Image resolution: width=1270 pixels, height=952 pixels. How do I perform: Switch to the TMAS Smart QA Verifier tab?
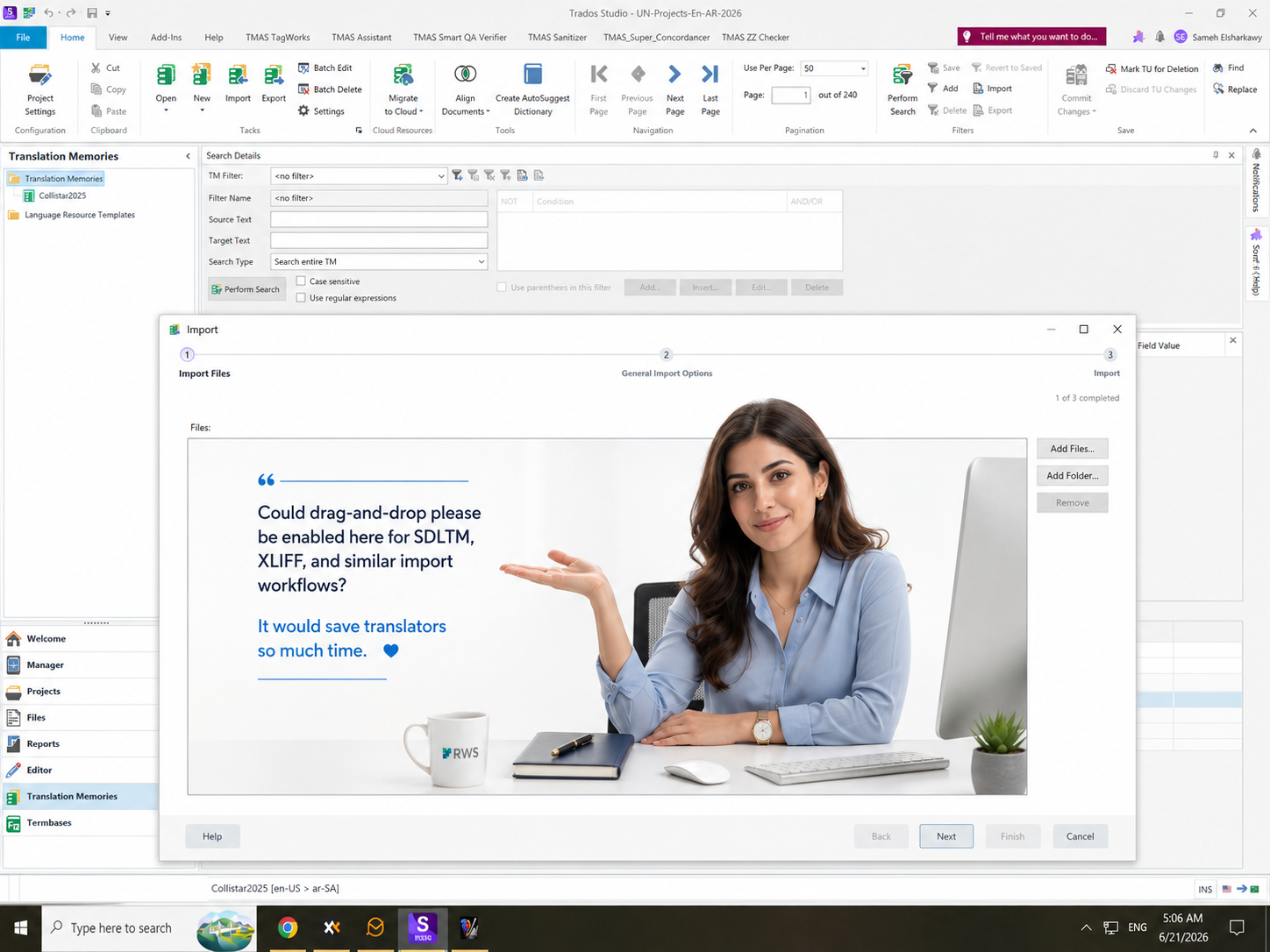tap(460, 37)
